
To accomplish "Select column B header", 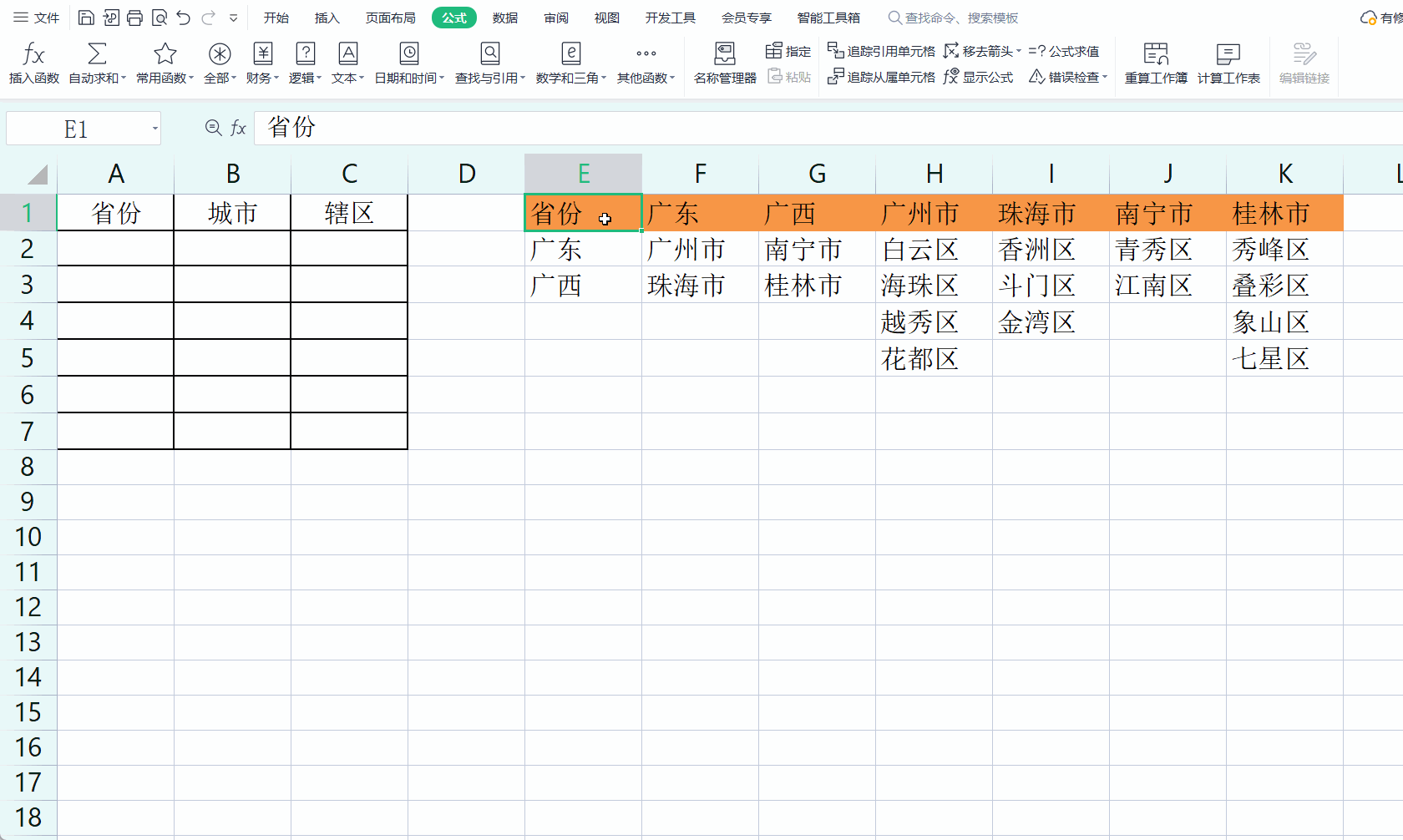I will coord(233,174).
